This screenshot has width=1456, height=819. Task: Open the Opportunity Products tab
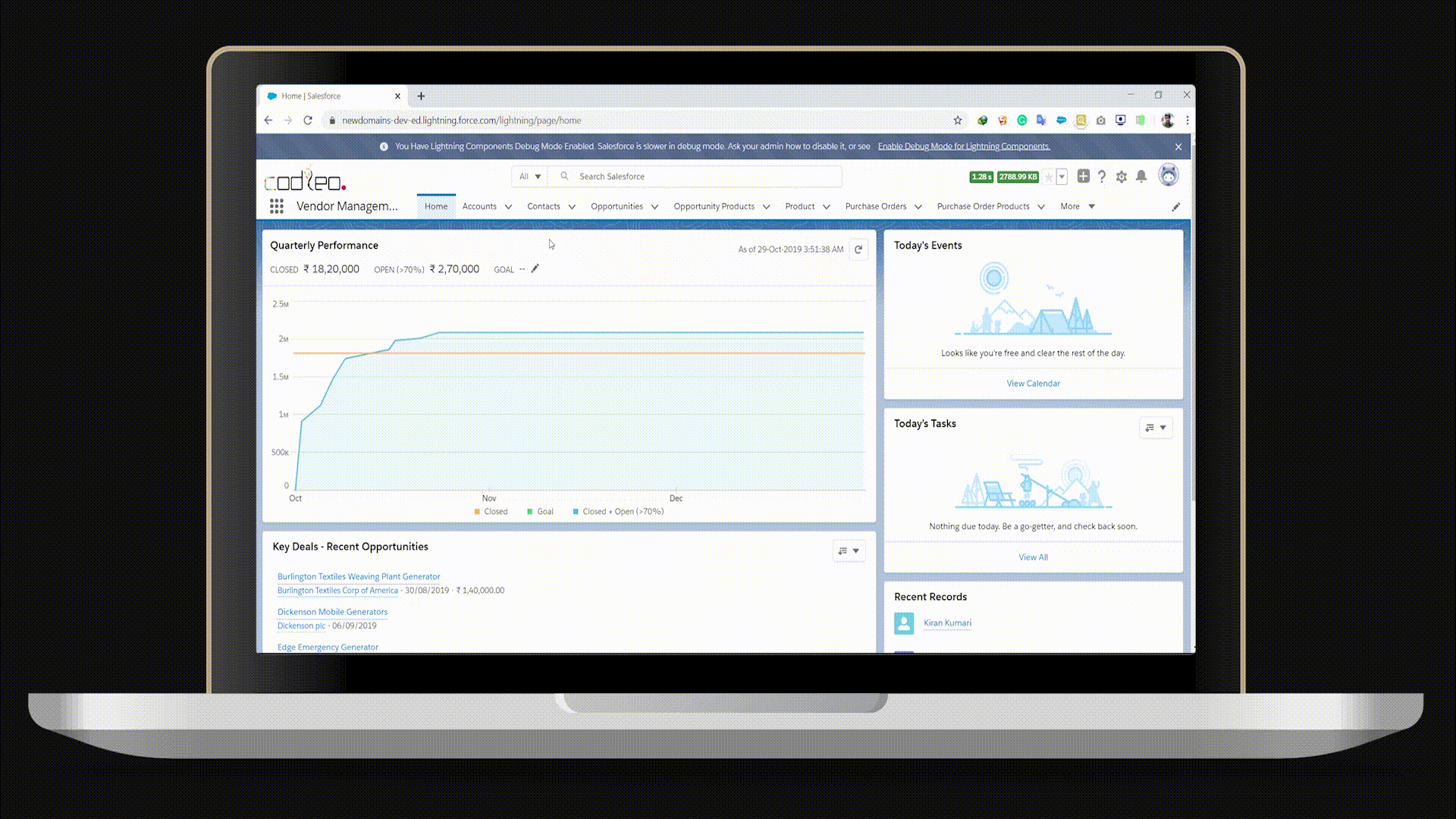pyautogui.click(x=714, y=206)
